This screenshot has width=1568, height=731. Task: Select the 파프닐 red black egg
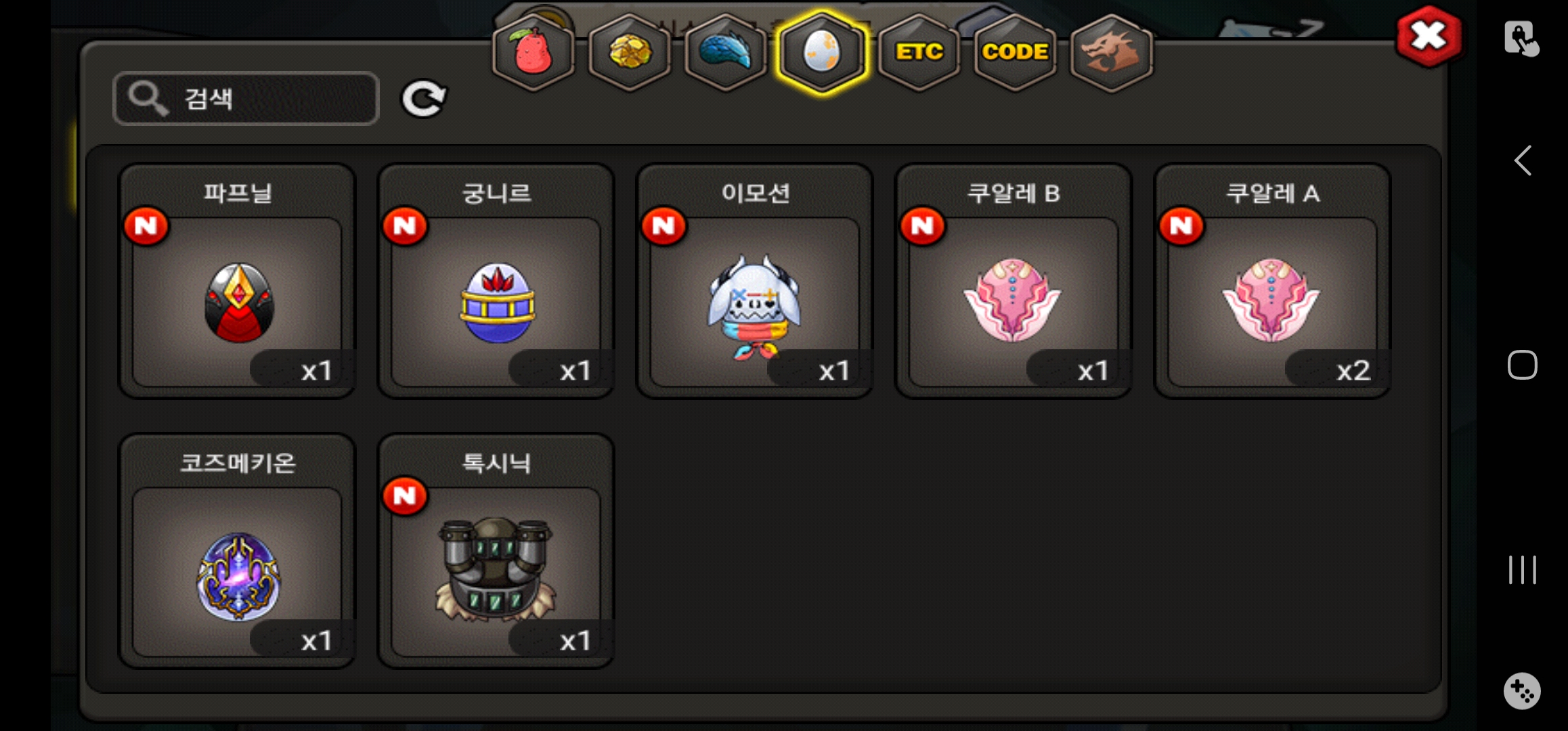(237, 281)
